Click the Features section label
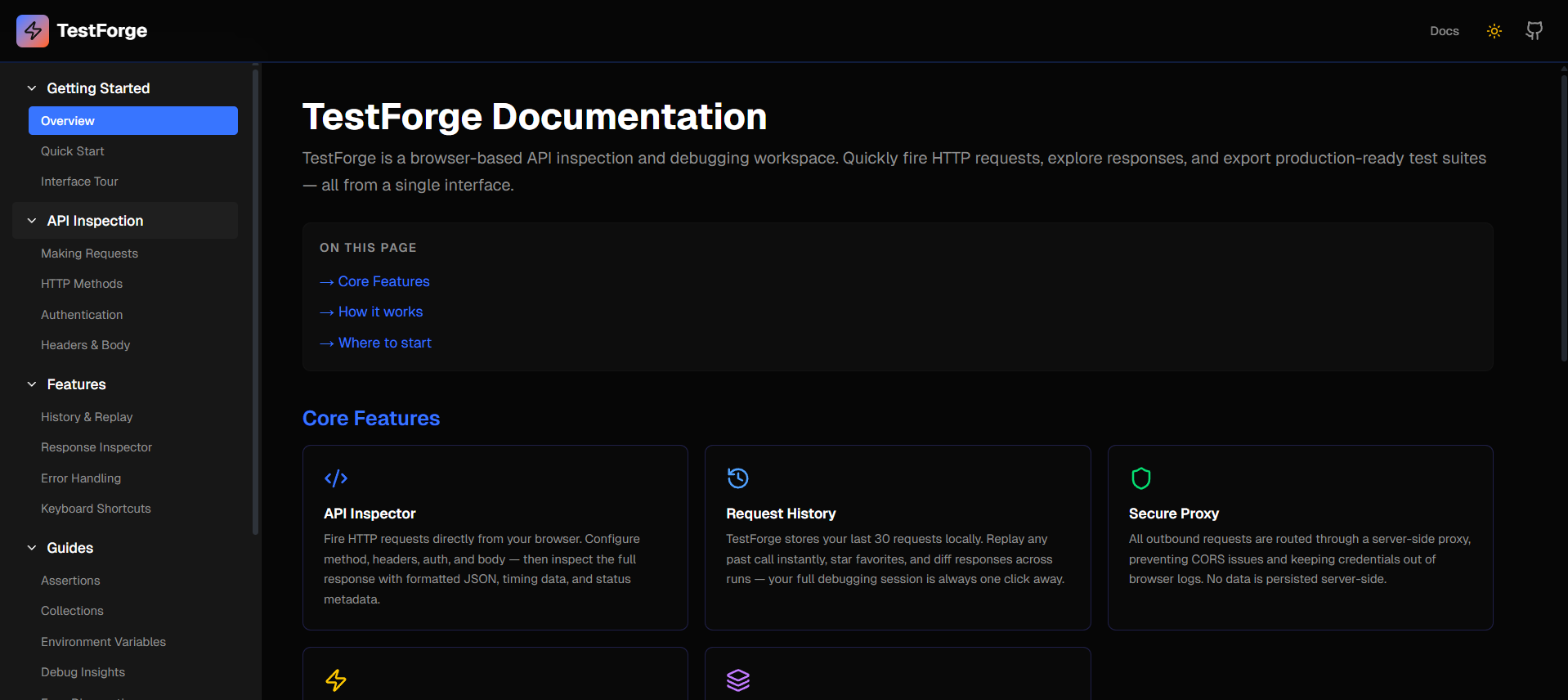Image resolution: width=1568 pixels, height=700 pixels. 77,384
